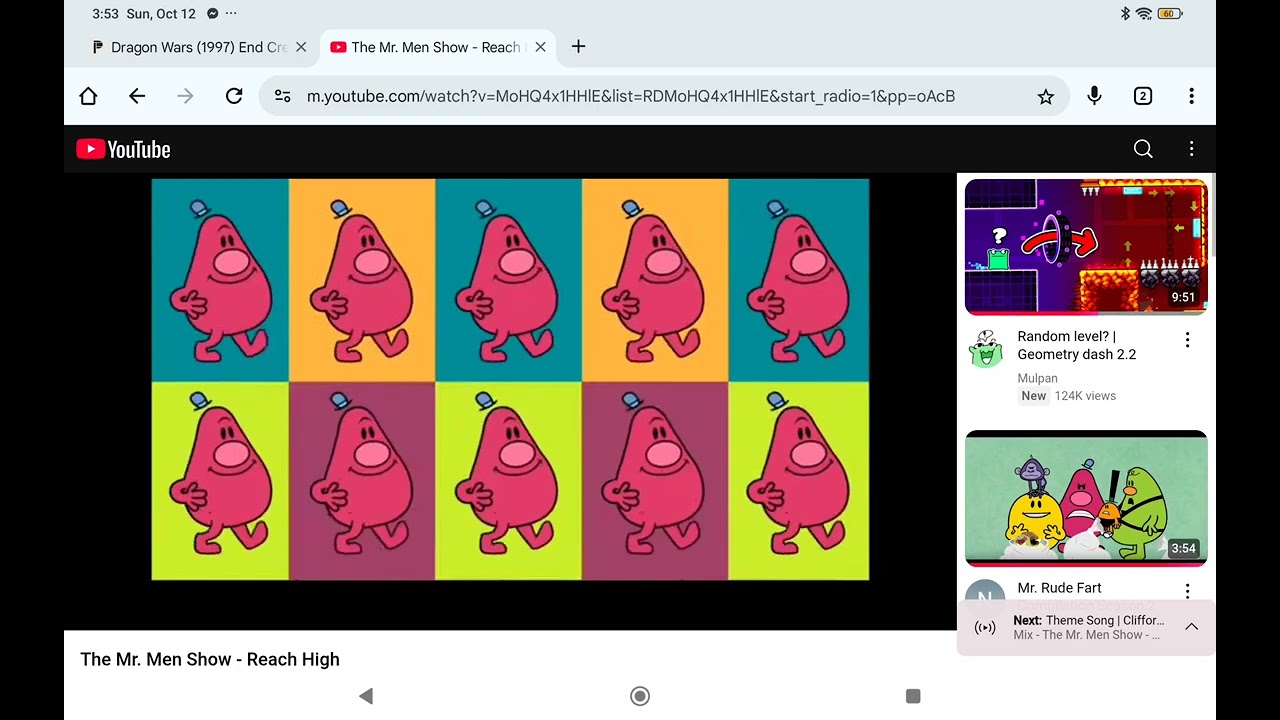Tap the Mr. Men video player

[x=510, y=379]
